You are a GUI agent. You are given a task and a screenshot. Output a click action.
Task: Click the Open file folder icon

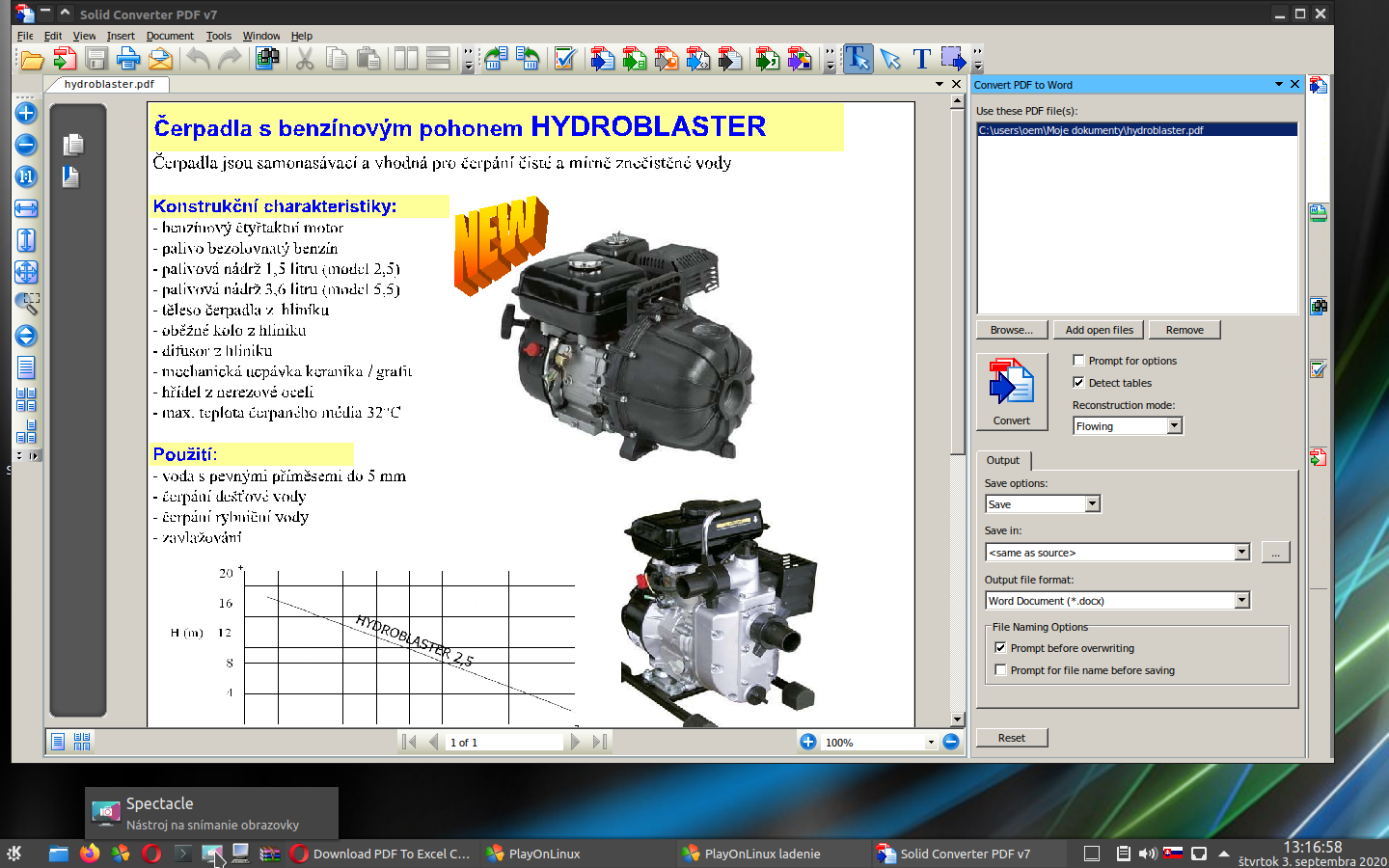(32, 60)
